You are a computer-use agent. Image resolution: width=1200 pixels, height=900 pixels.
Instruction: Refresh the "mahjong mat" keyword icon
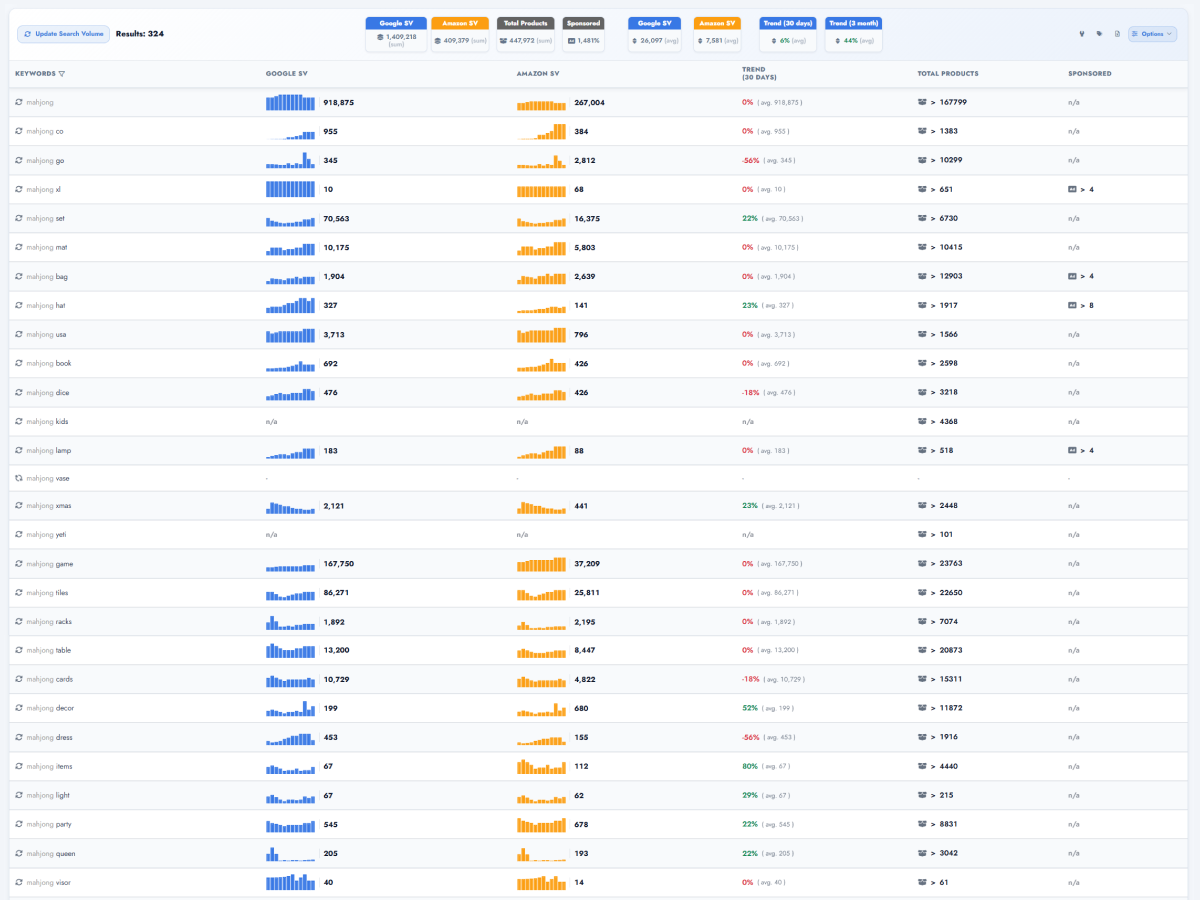[18, 247]
